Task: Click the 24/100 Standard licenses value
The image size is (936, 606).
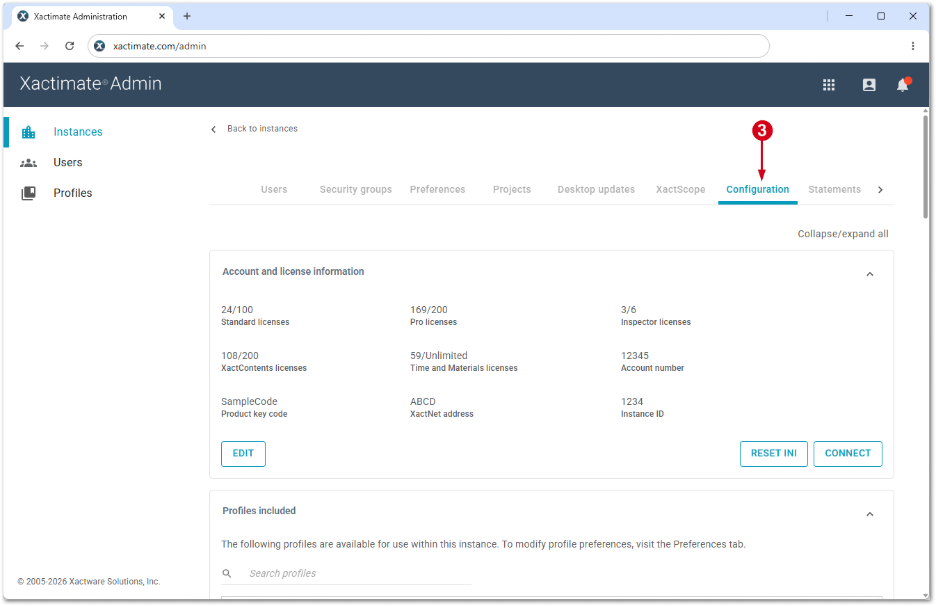Action: [237, 310]
